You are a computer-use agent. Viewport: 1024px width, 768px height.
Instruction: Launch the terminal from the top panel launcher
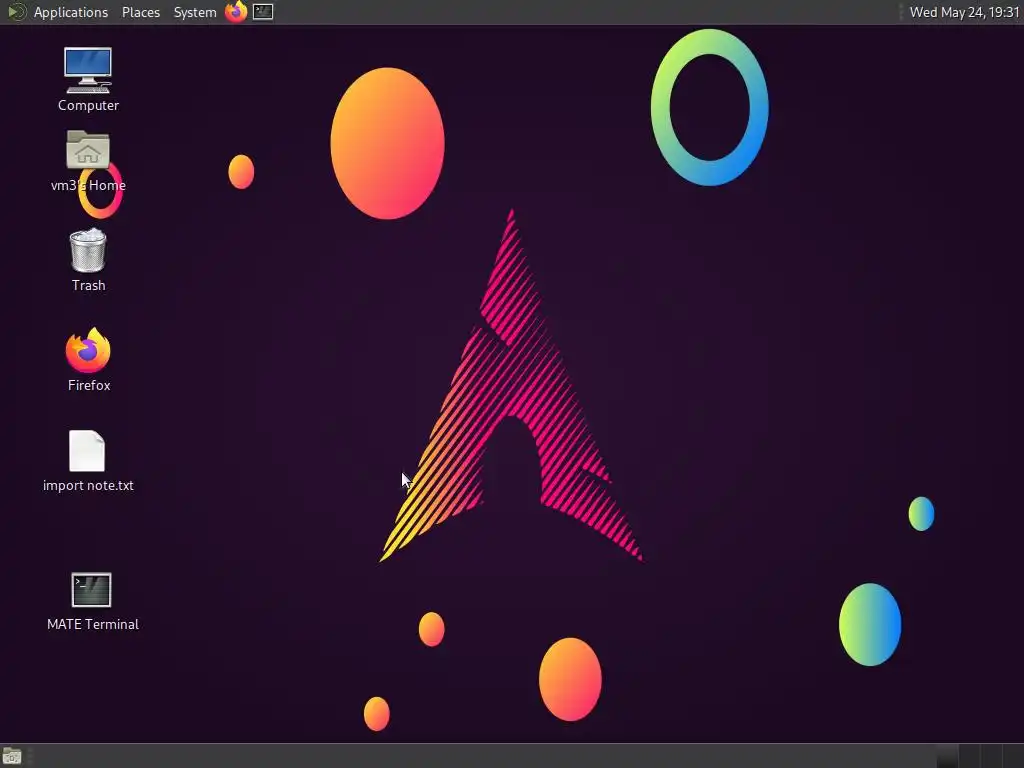(263, 12)
